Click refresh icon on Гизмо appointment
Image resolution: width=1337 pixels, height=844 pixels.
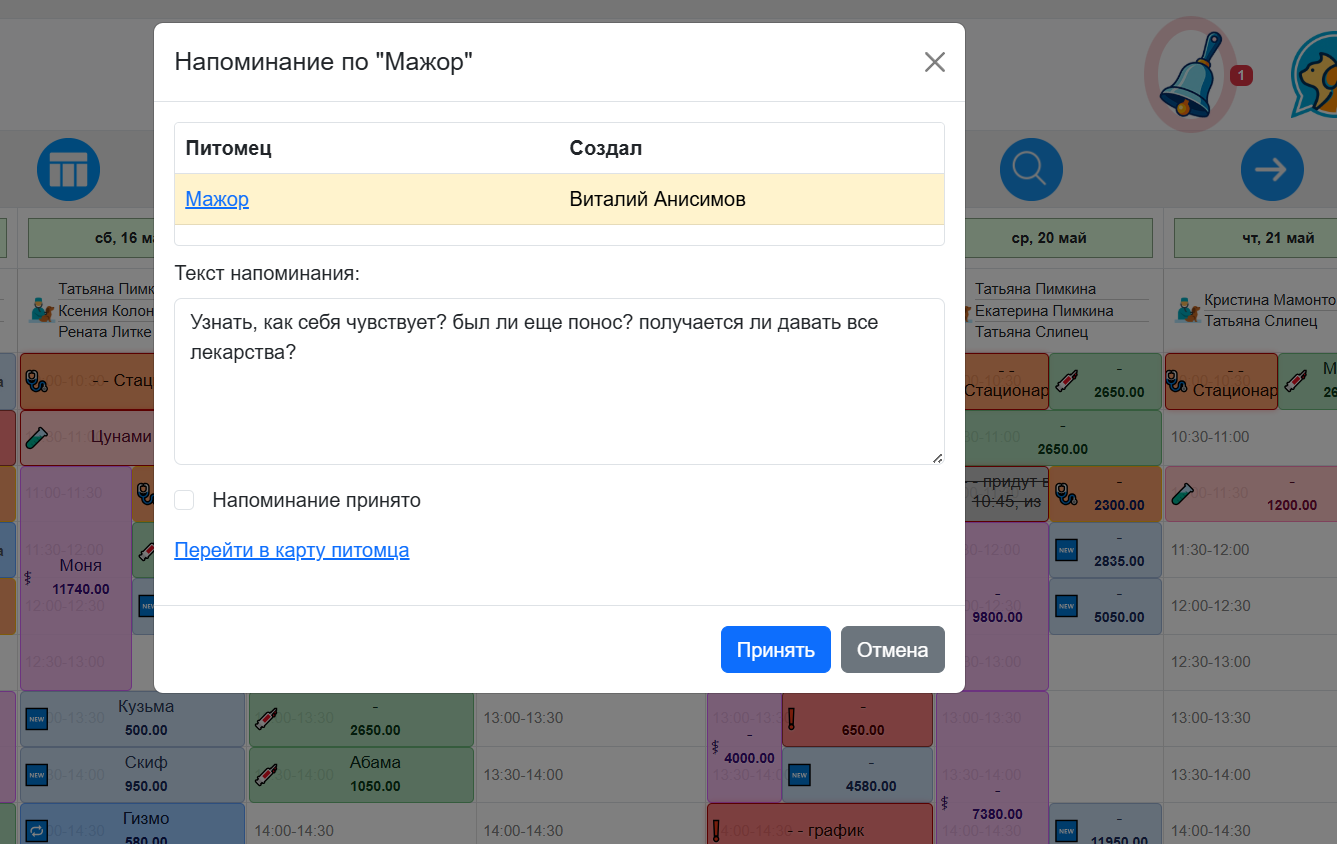coord(36,830)
